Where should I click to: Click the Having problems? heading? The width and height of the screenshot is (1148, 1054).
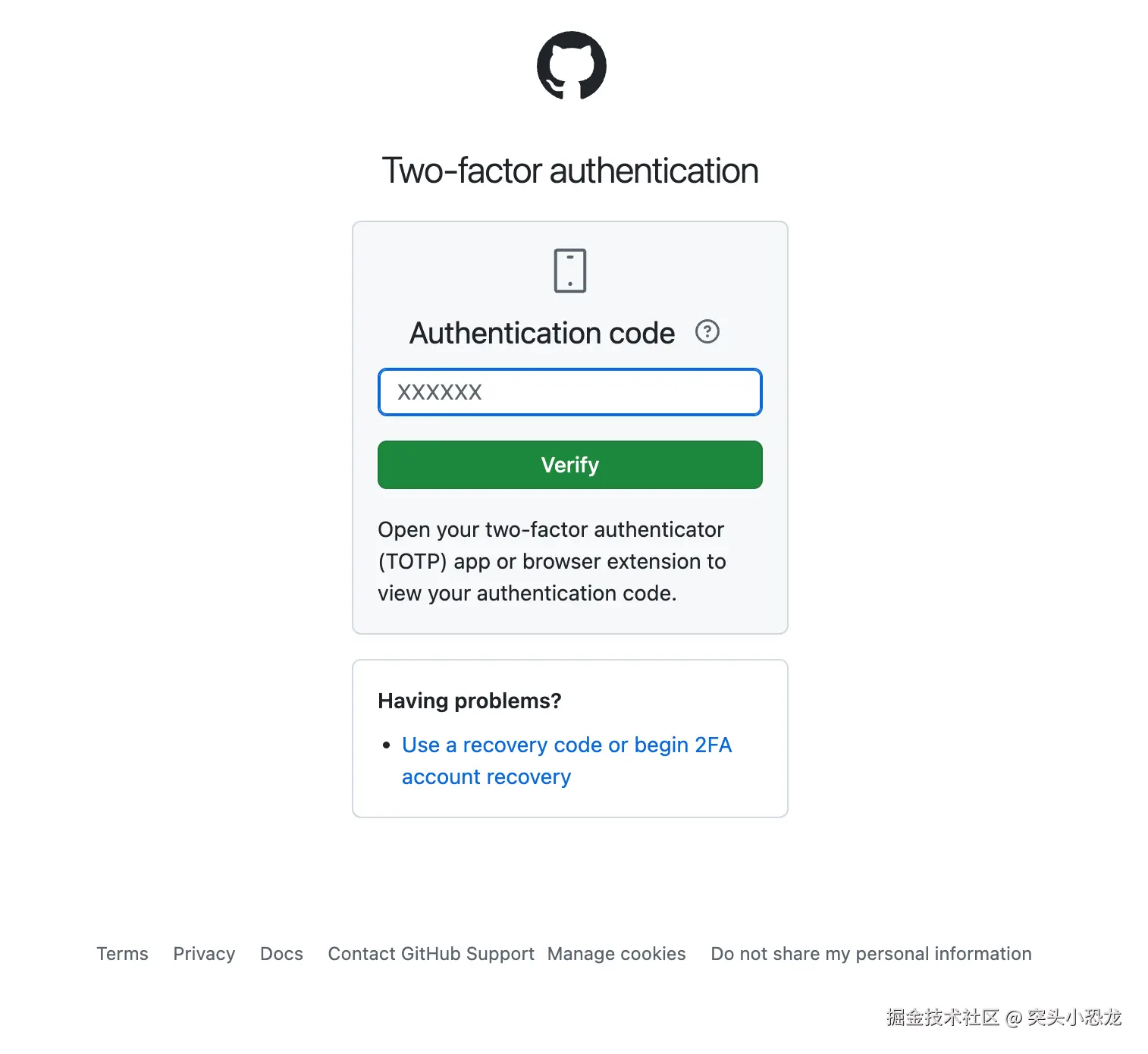tap(469, 701)
